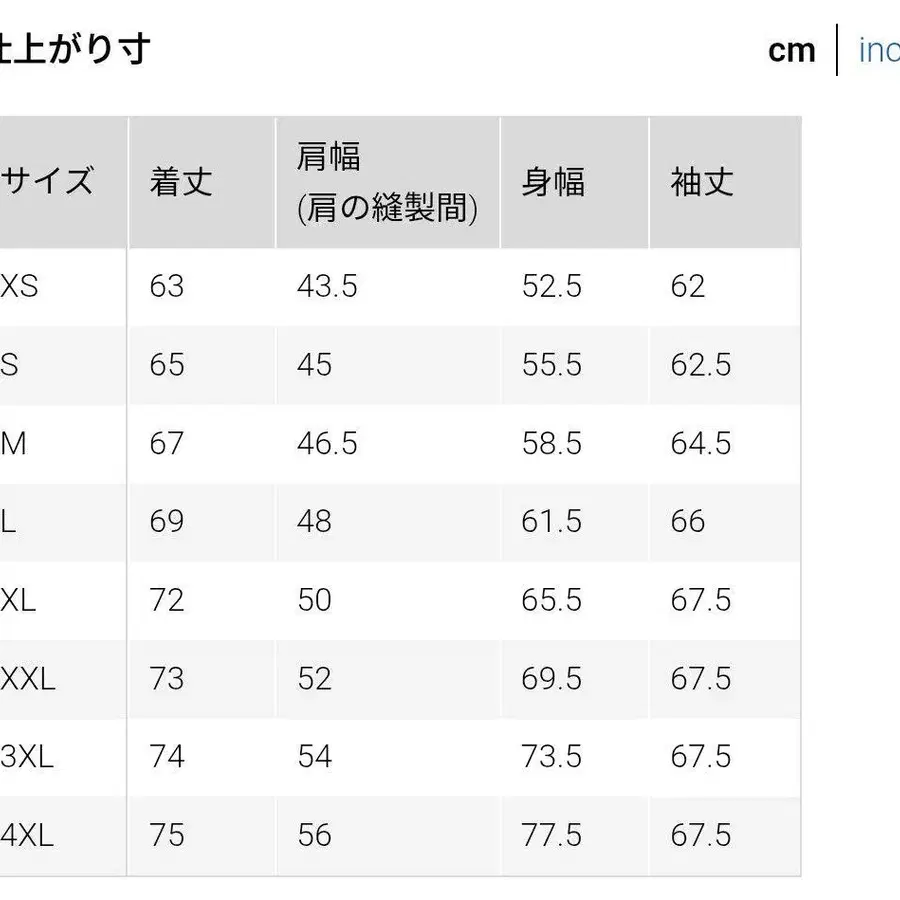Screen dimensions: 900x900
Task: Select the サイズ column header
Action: click(48, 182)
